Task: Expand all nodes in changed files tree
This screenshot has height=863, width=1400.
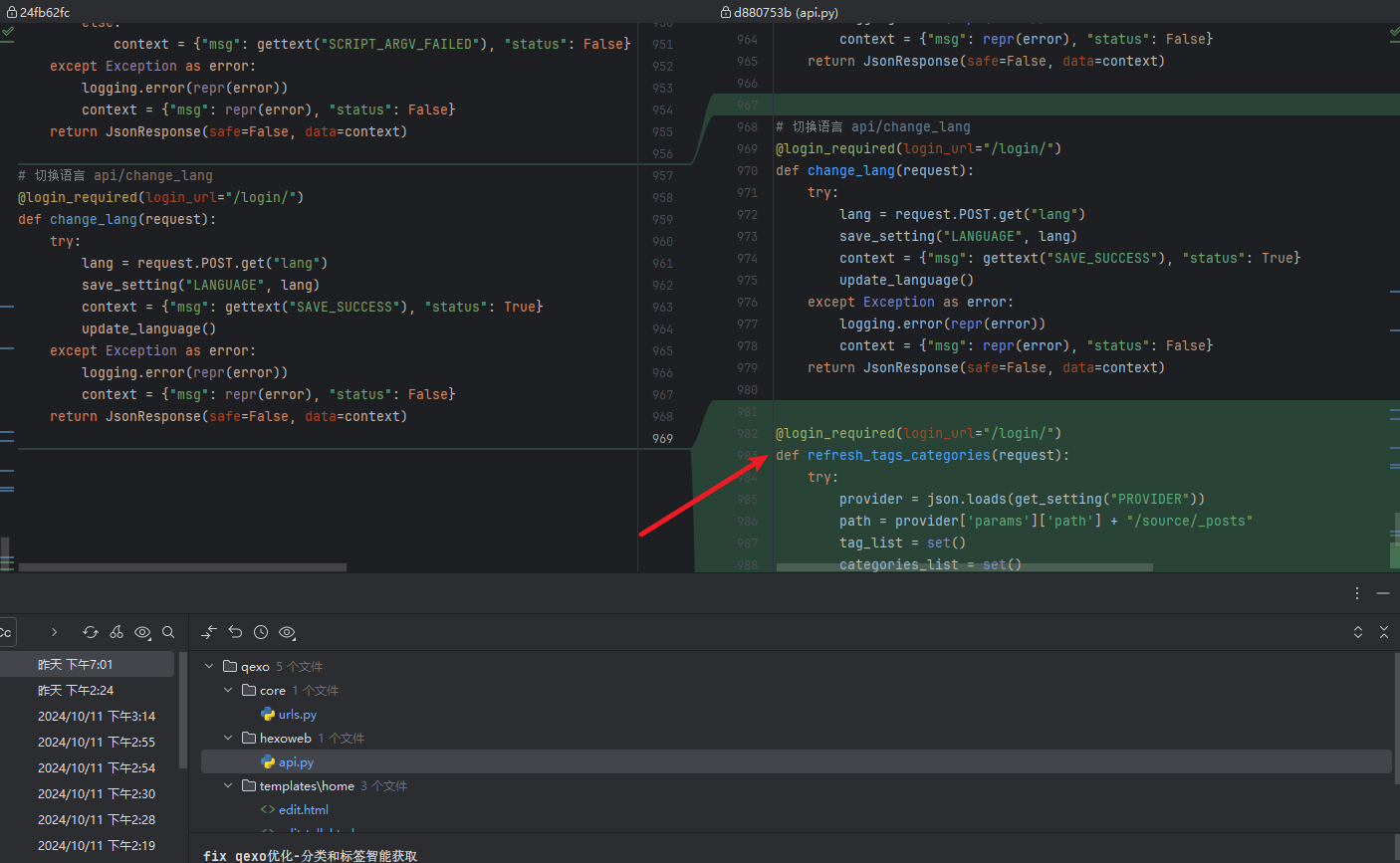Action: 1357,632
